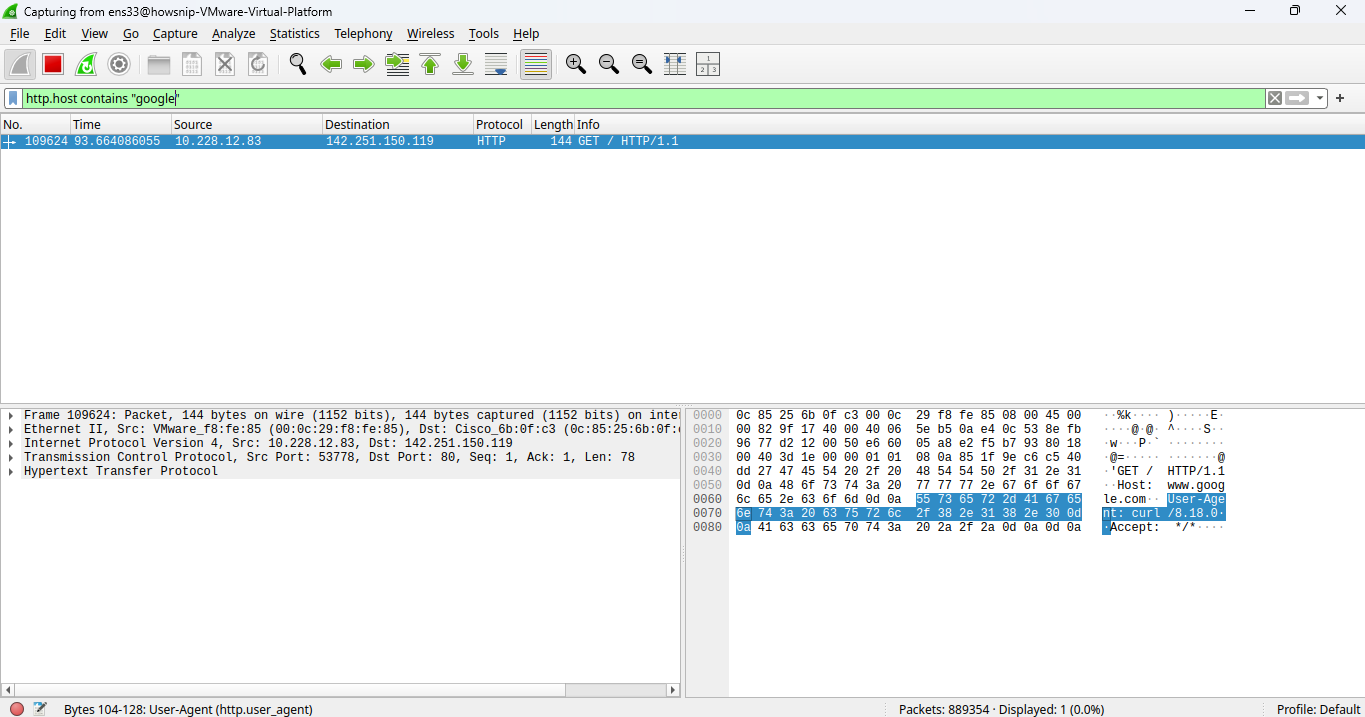Open the Analyze menu
This screenshot has height=717, width=1365.
pyautogui.click(x=234, y=33)
